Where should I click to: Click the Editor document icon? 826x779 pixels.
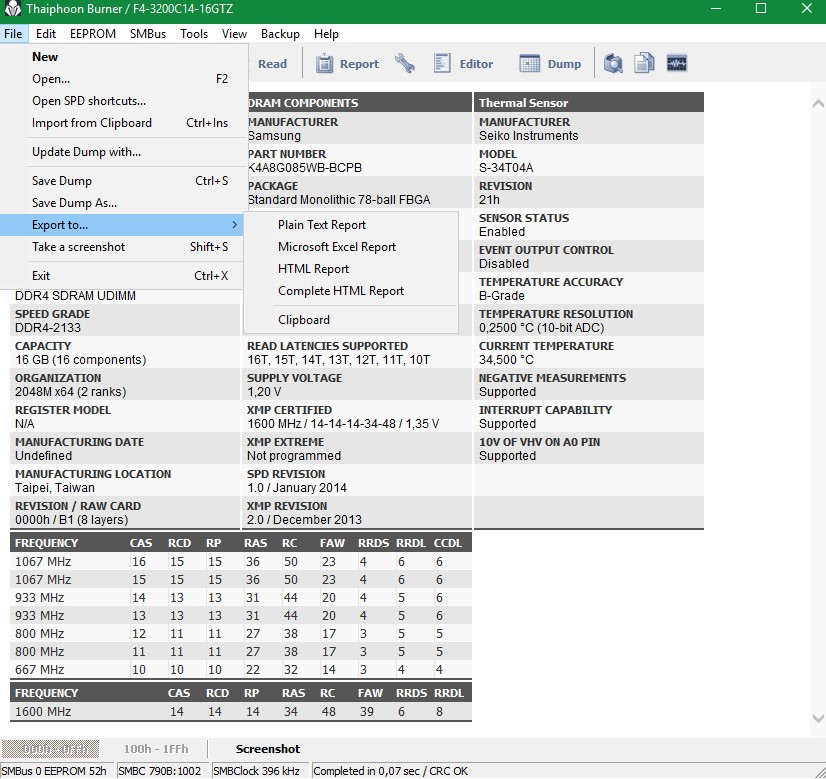click(x=441, y=63)
